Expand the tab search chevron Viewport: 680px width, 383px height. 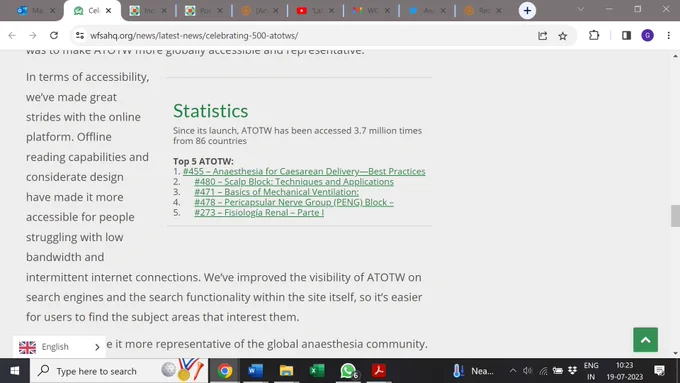pyautogui.click(x=581, y=9)
